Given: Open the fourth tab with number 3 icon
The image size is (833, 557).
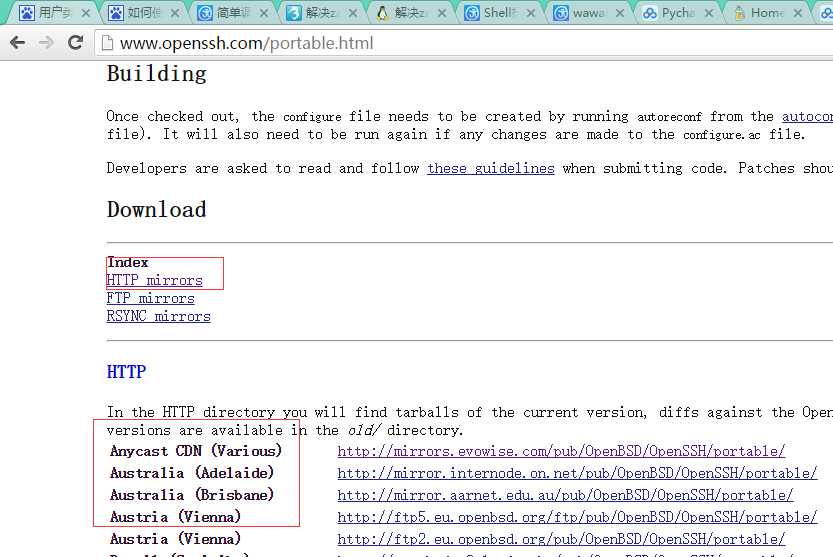Looking at the screenshot, I should coord(321,13).
